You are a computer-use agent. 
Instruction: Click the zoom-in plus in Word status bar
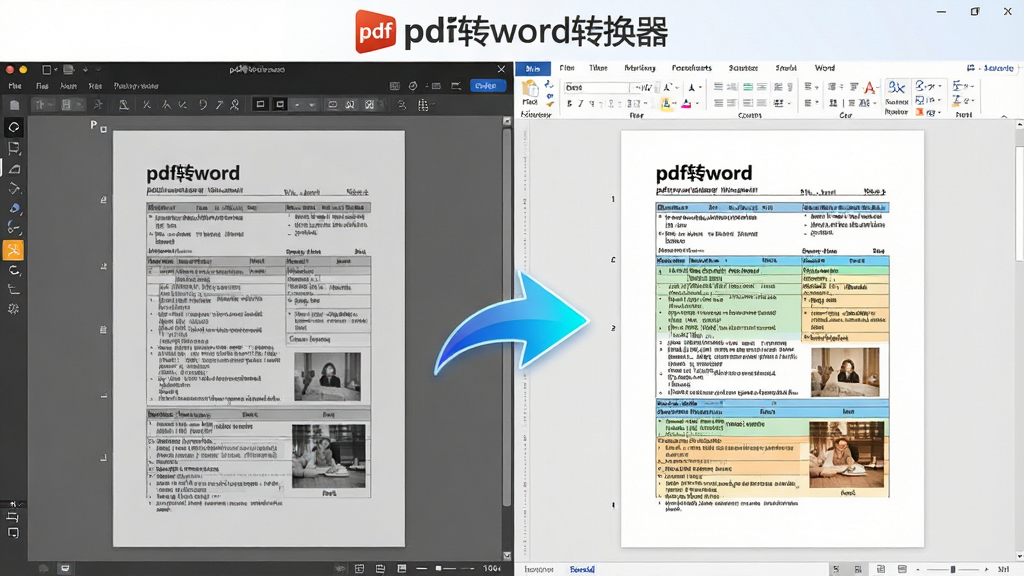(x=986, y=569)
